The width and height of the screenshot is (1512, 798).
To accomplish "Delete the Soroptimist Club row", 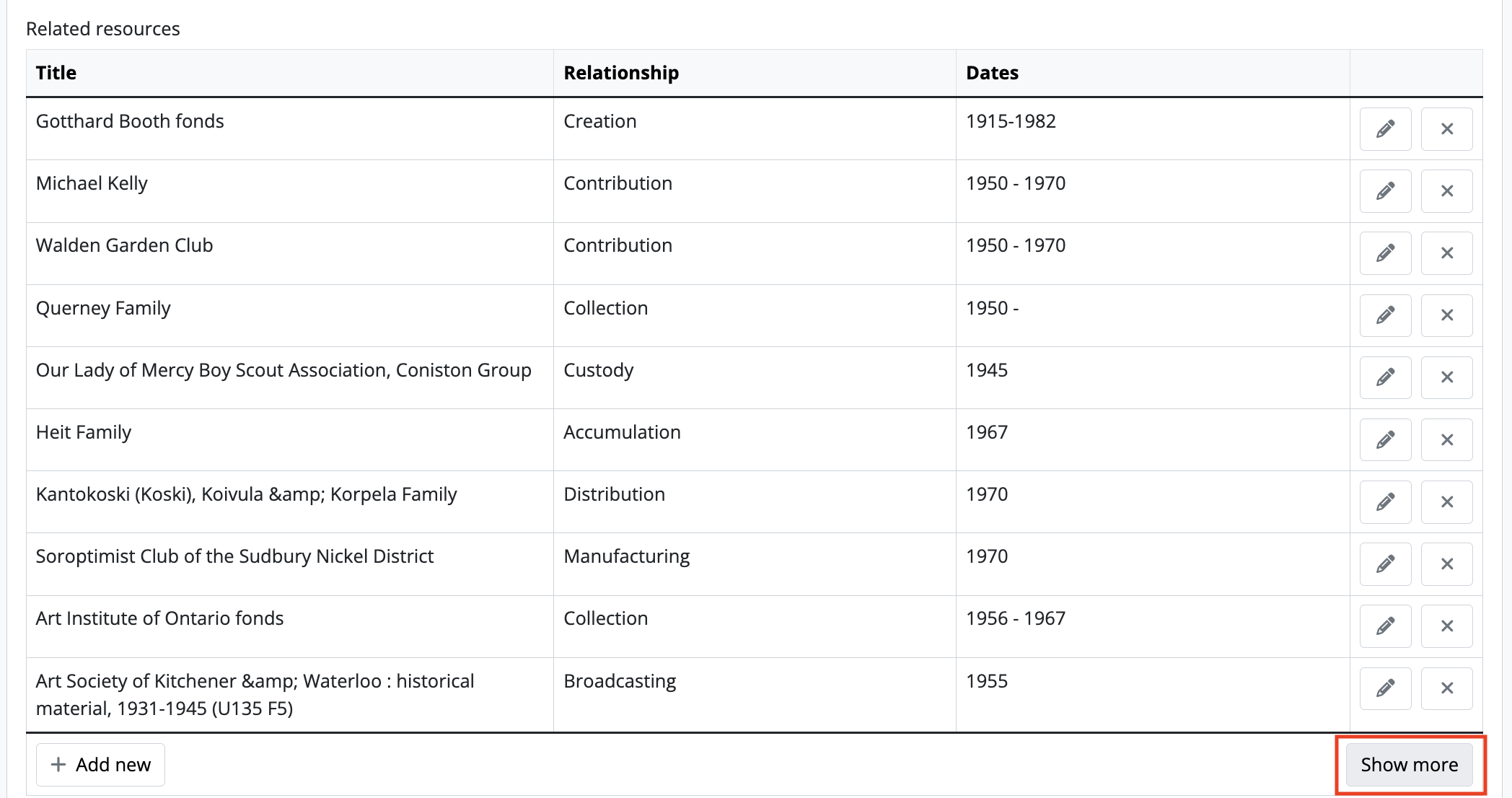I will [1446, 564].
